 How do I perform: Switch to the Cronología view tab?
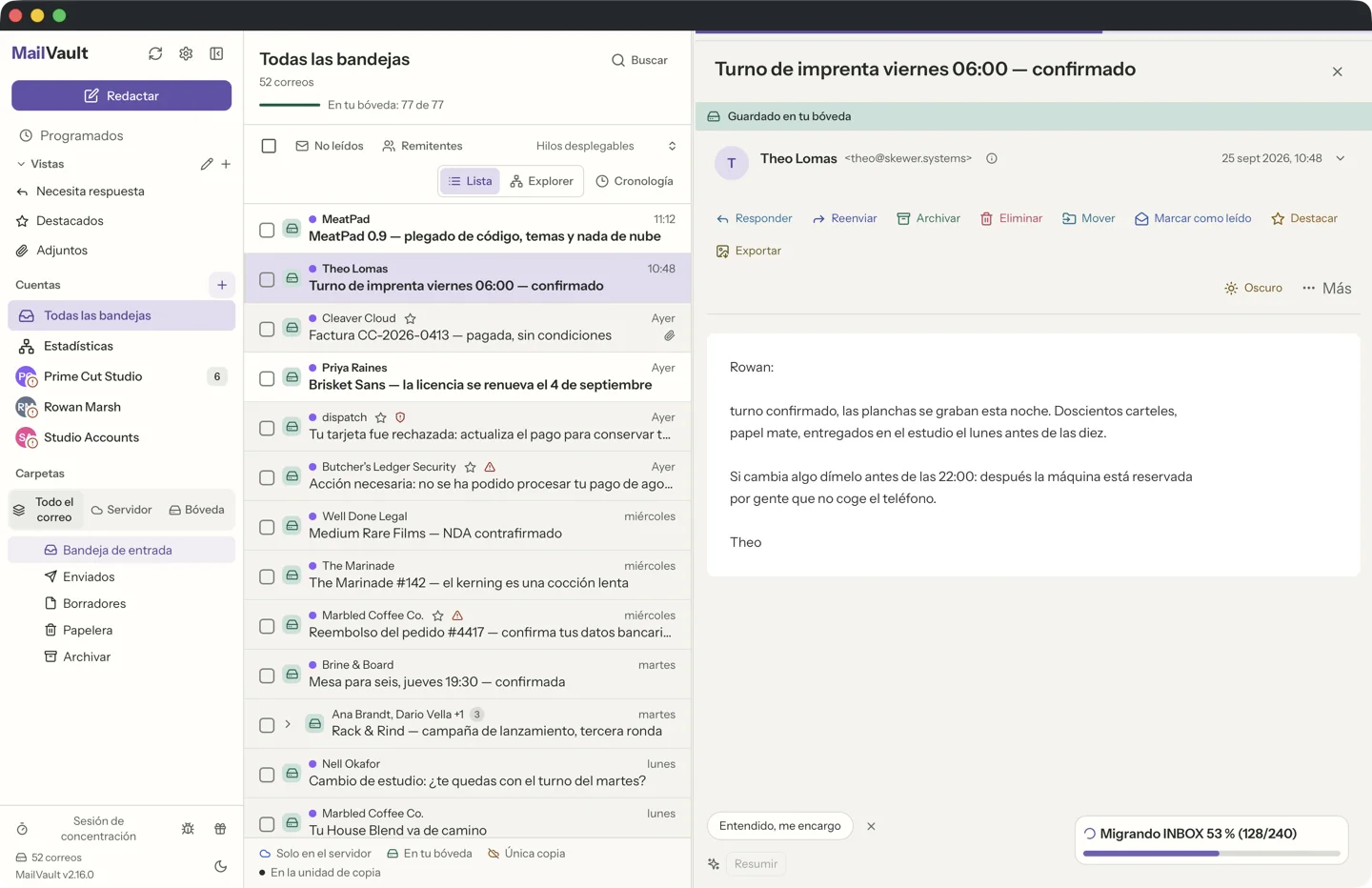pos(635,181)
